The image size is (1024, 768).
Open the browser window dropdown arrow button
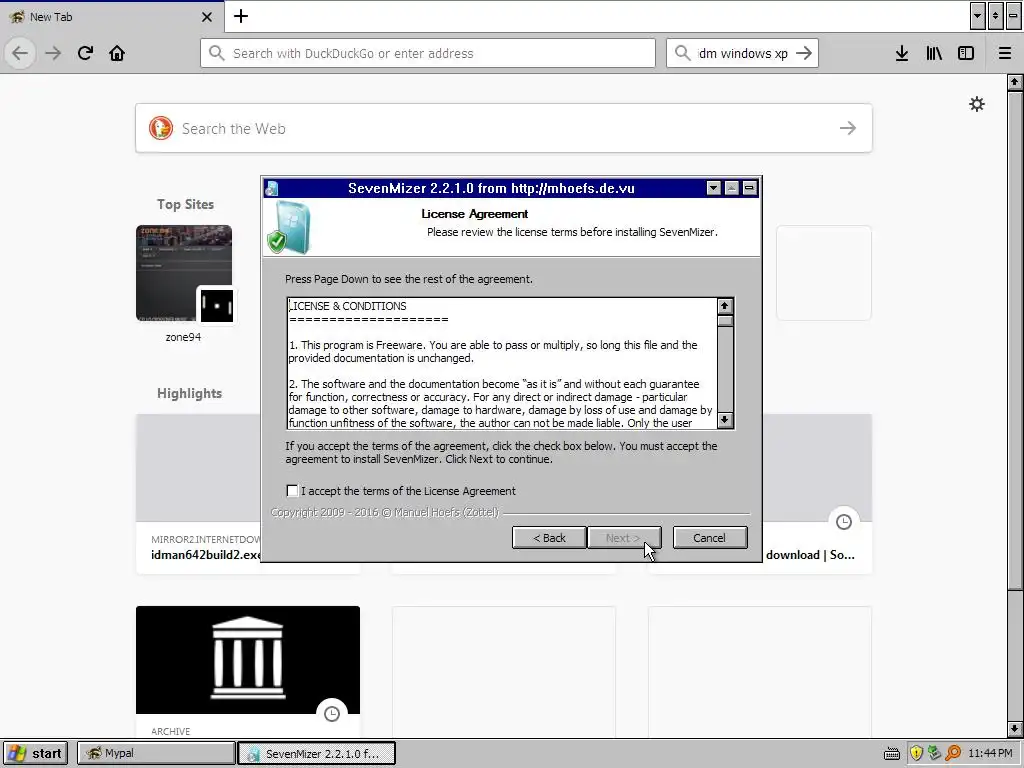tap(977, 16)
